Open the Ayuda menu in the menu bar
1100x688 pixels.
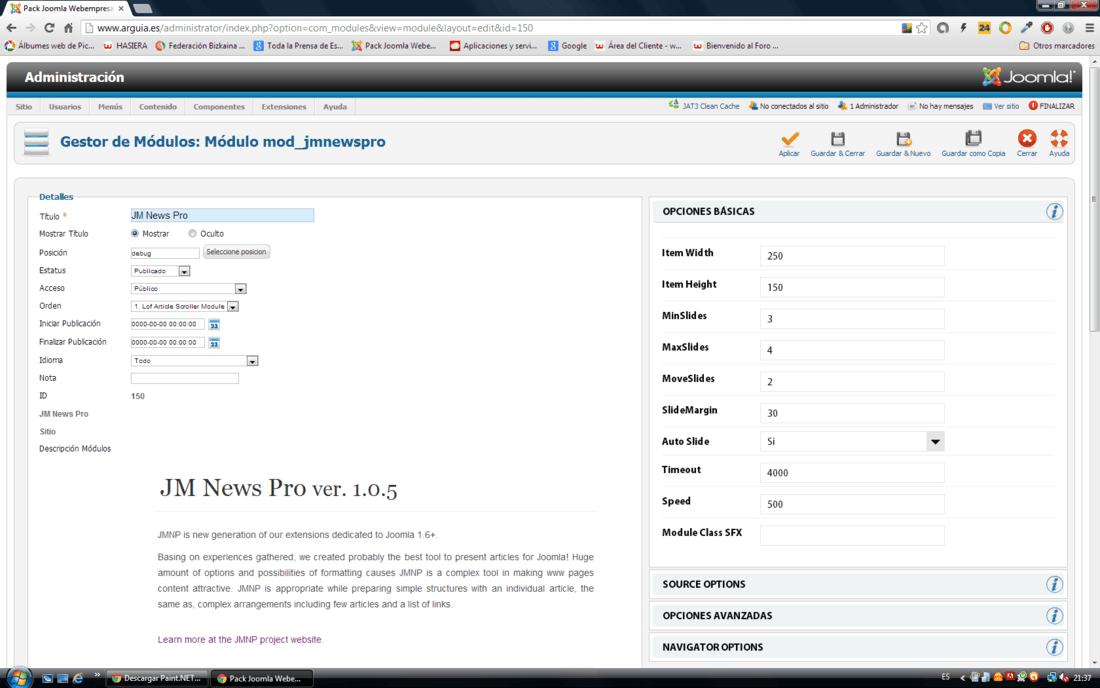335,107
